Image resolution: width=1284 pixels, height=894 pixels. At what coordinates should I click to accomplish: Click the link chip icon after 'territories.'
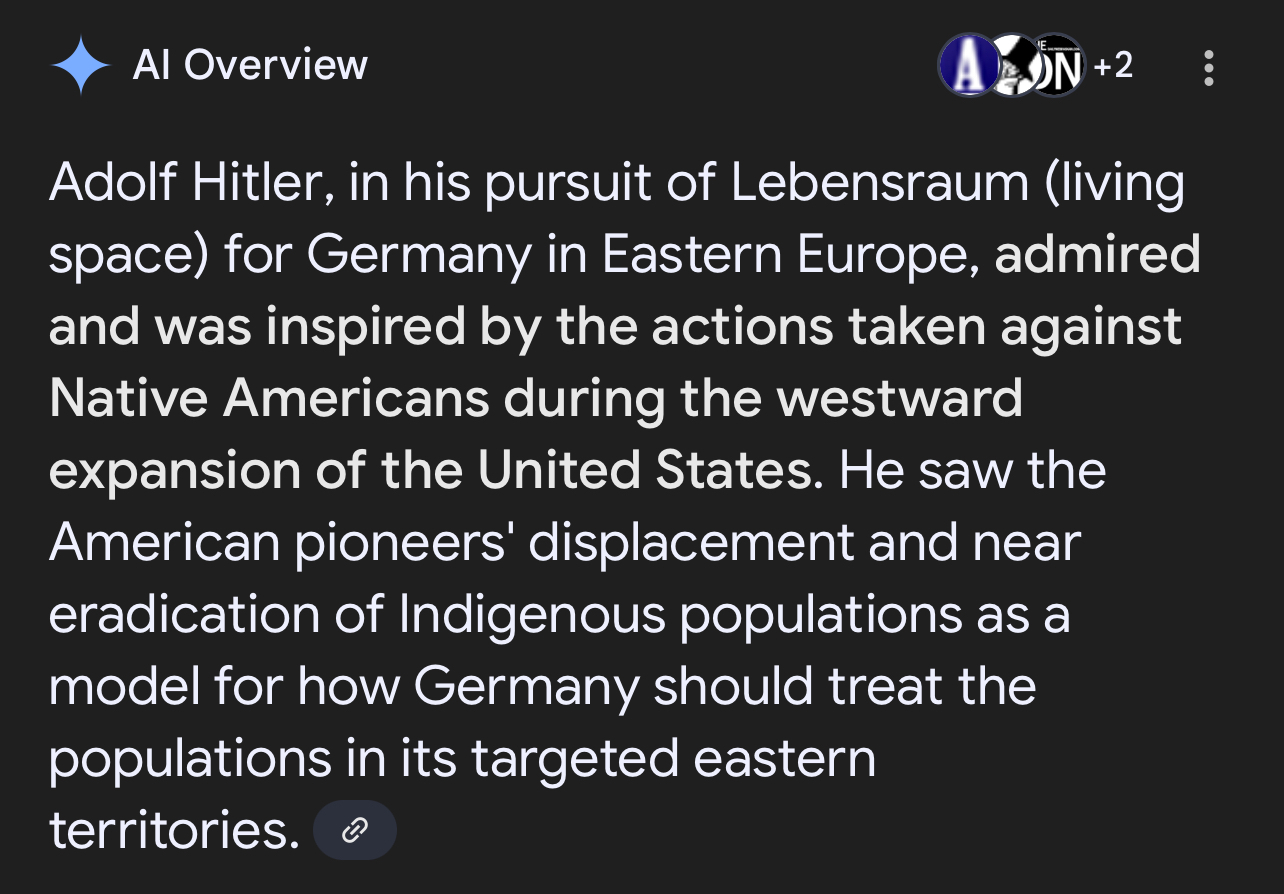[355, 830]
